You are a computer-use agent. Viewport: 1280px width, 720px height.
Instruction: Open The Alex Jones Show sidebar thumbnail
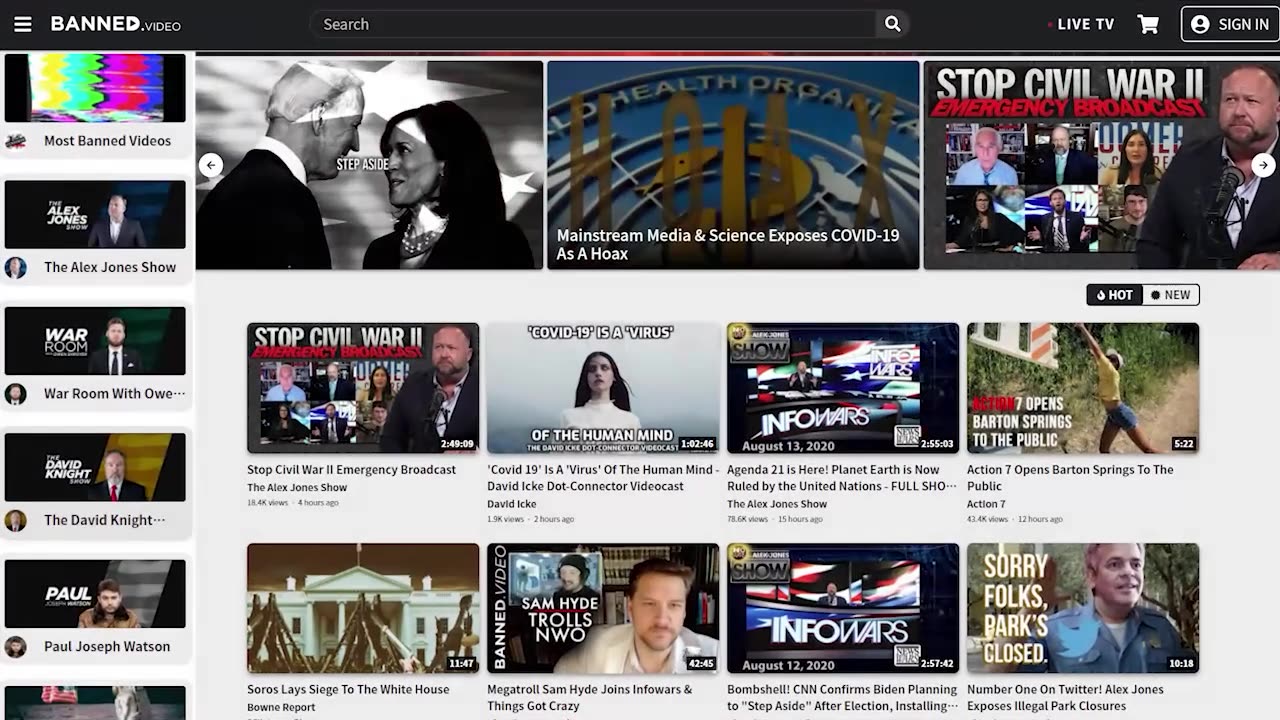tap(95, 214)
